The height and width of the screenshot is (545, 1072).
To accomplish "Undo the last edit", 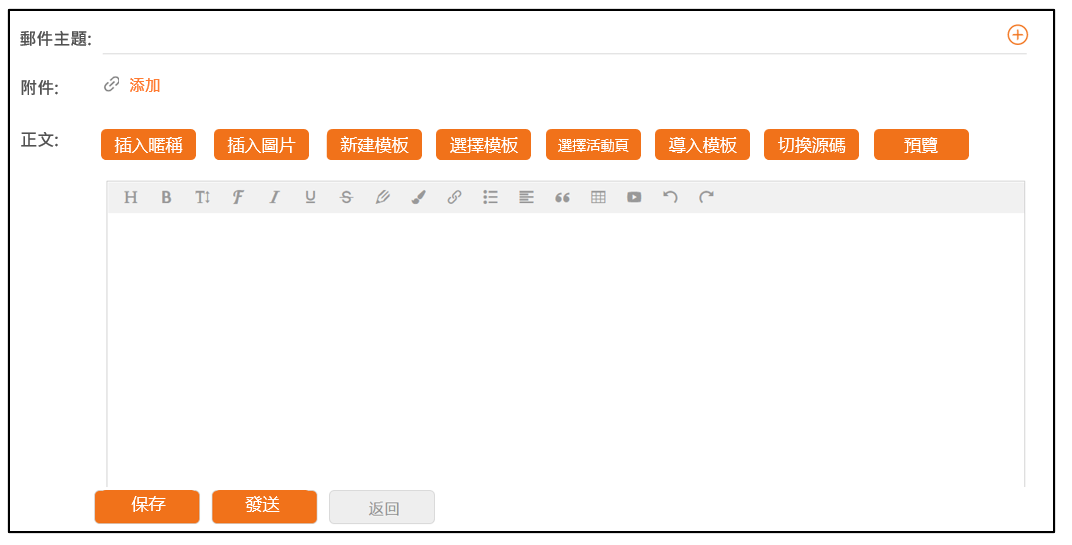I will 670,197.
